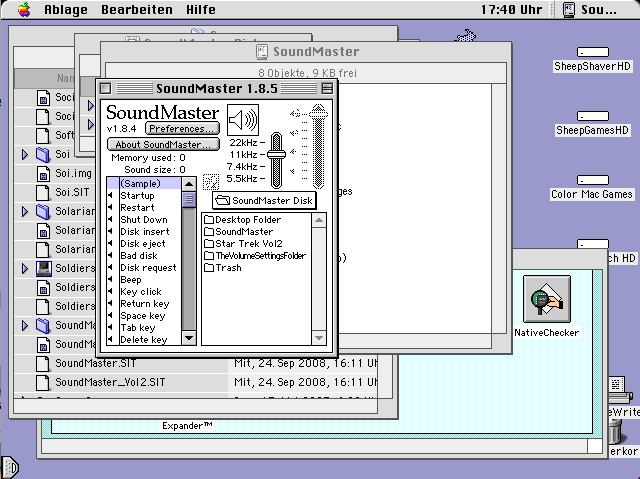The height and width of the screenshot is (479, 640).
Task: Select the SoundMaster folder in the file list
Action: [238, 231]
